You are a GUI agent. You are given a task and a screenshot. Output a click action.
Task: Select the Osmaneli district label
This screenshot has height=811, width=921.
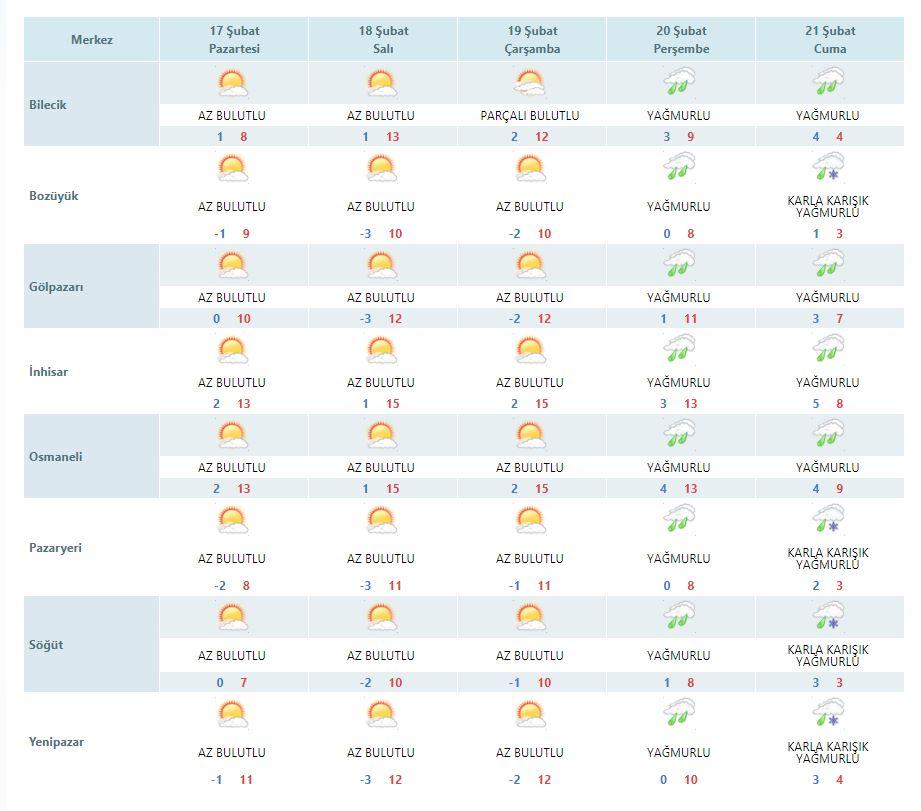pos(55,456)
